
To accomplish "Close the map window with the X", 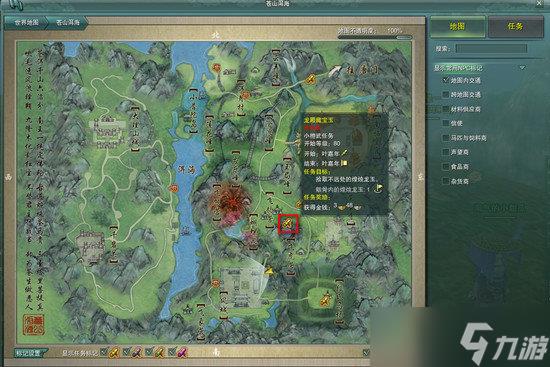I will click(x=539, y=3).
